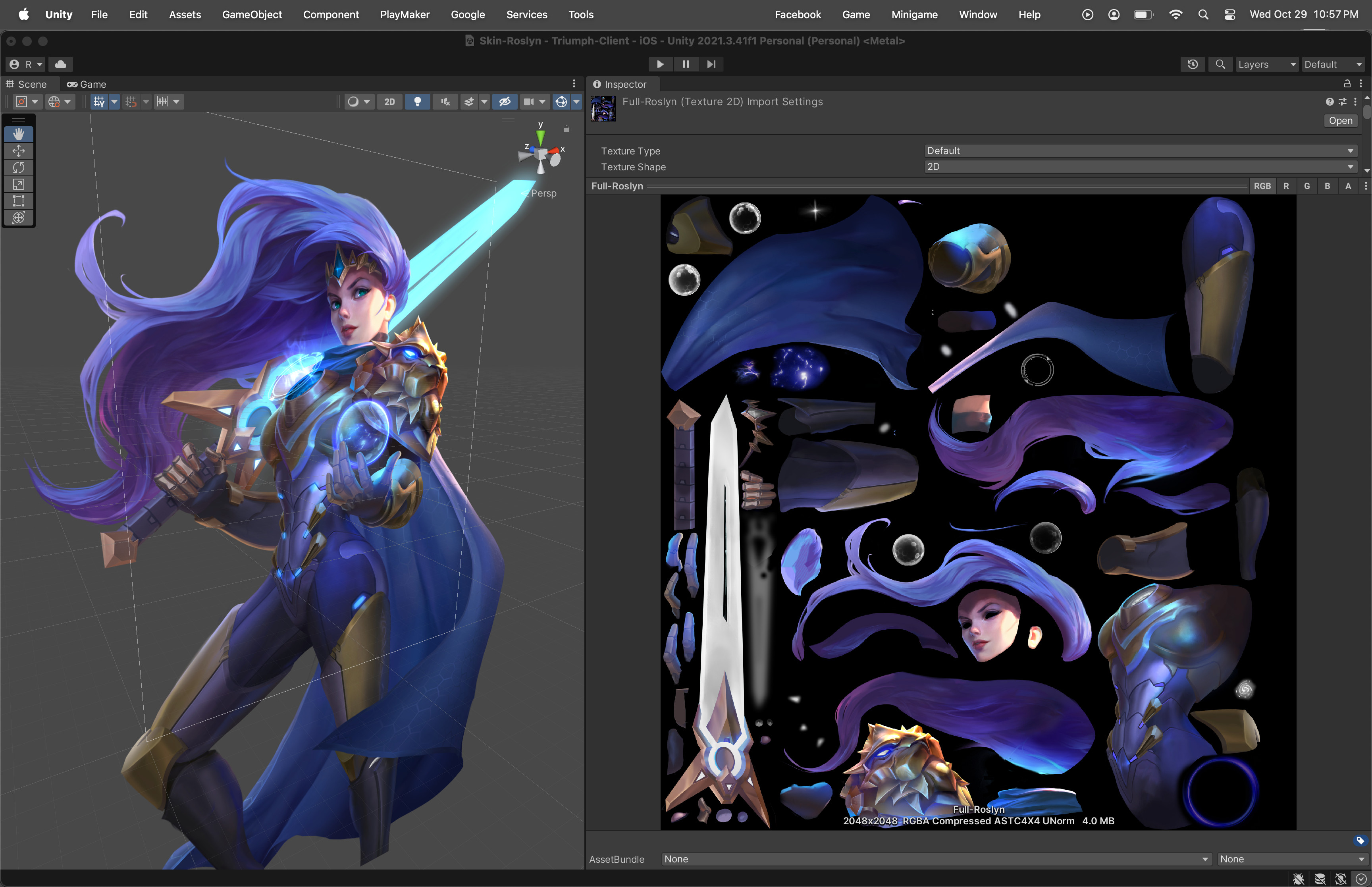This screenshot has width=1372, height=887.
Task: Click the search icon near Layers
Action: 1220,64
